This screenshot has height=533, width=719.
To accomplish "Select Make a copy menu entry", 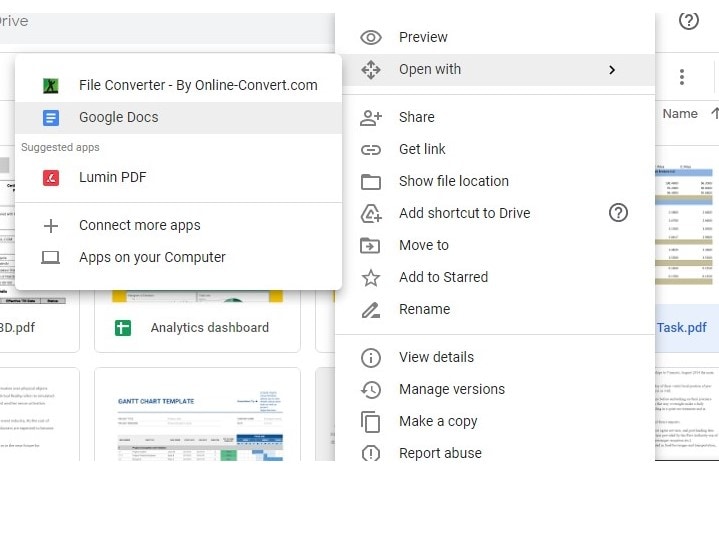I will [x=438, y=421].
